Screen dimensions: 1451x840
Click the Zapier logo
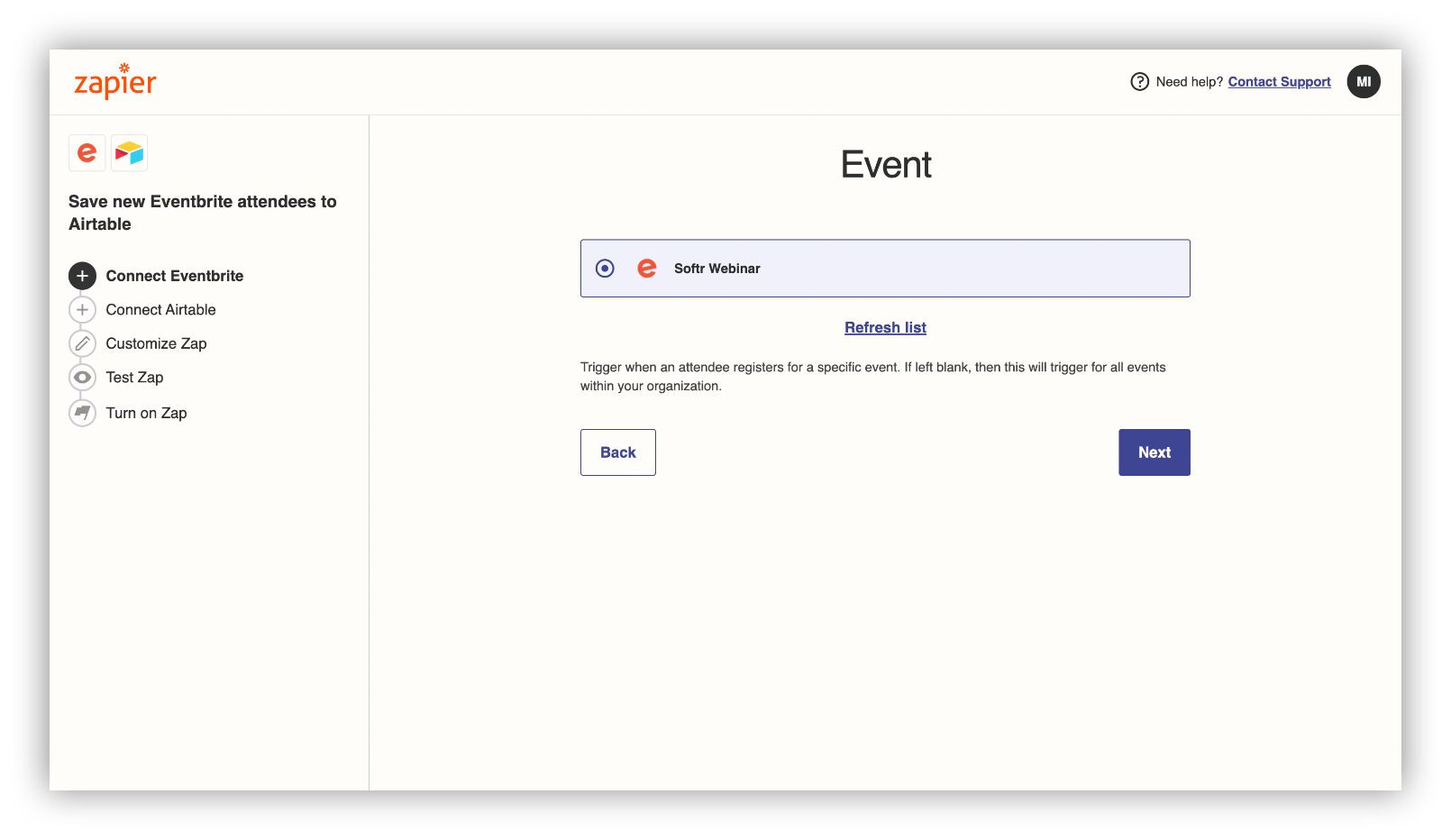(114, 81)
